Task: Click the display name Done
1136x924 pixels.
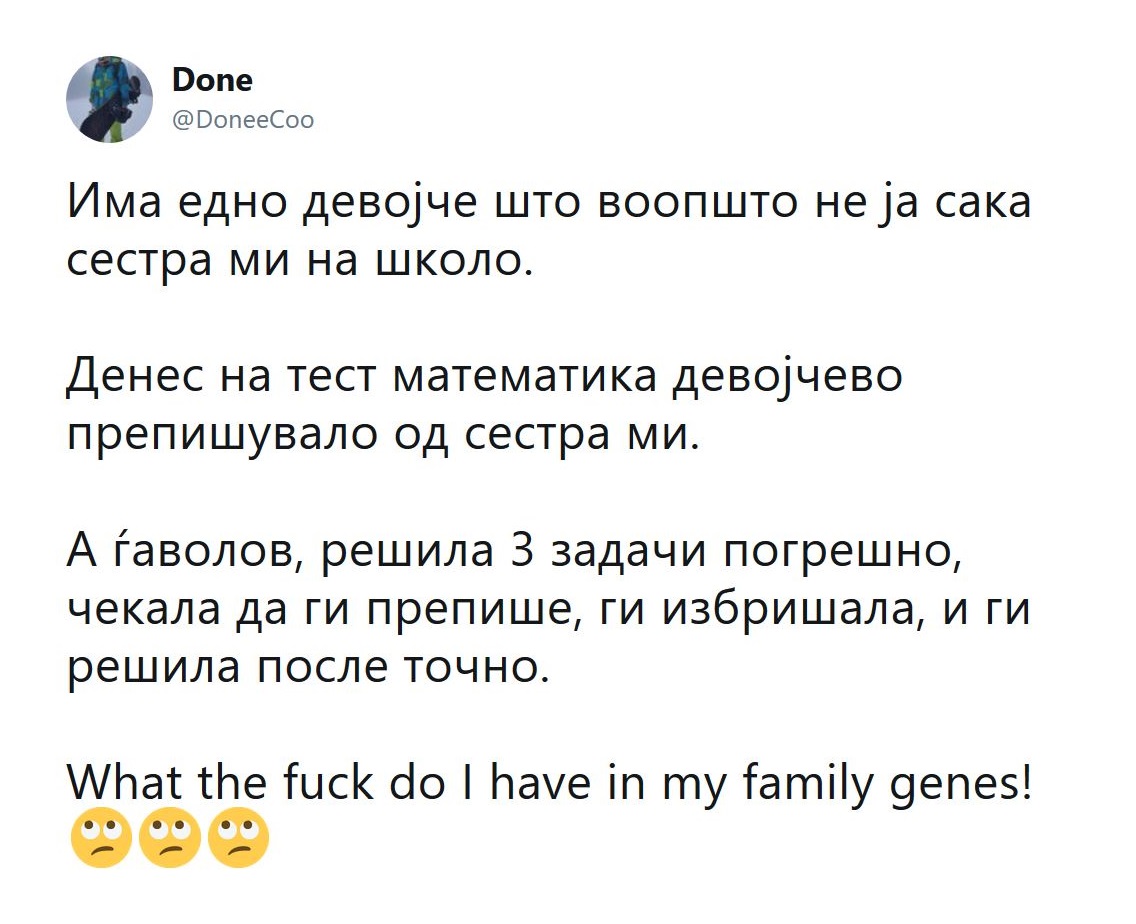Action: coord(212,80)
